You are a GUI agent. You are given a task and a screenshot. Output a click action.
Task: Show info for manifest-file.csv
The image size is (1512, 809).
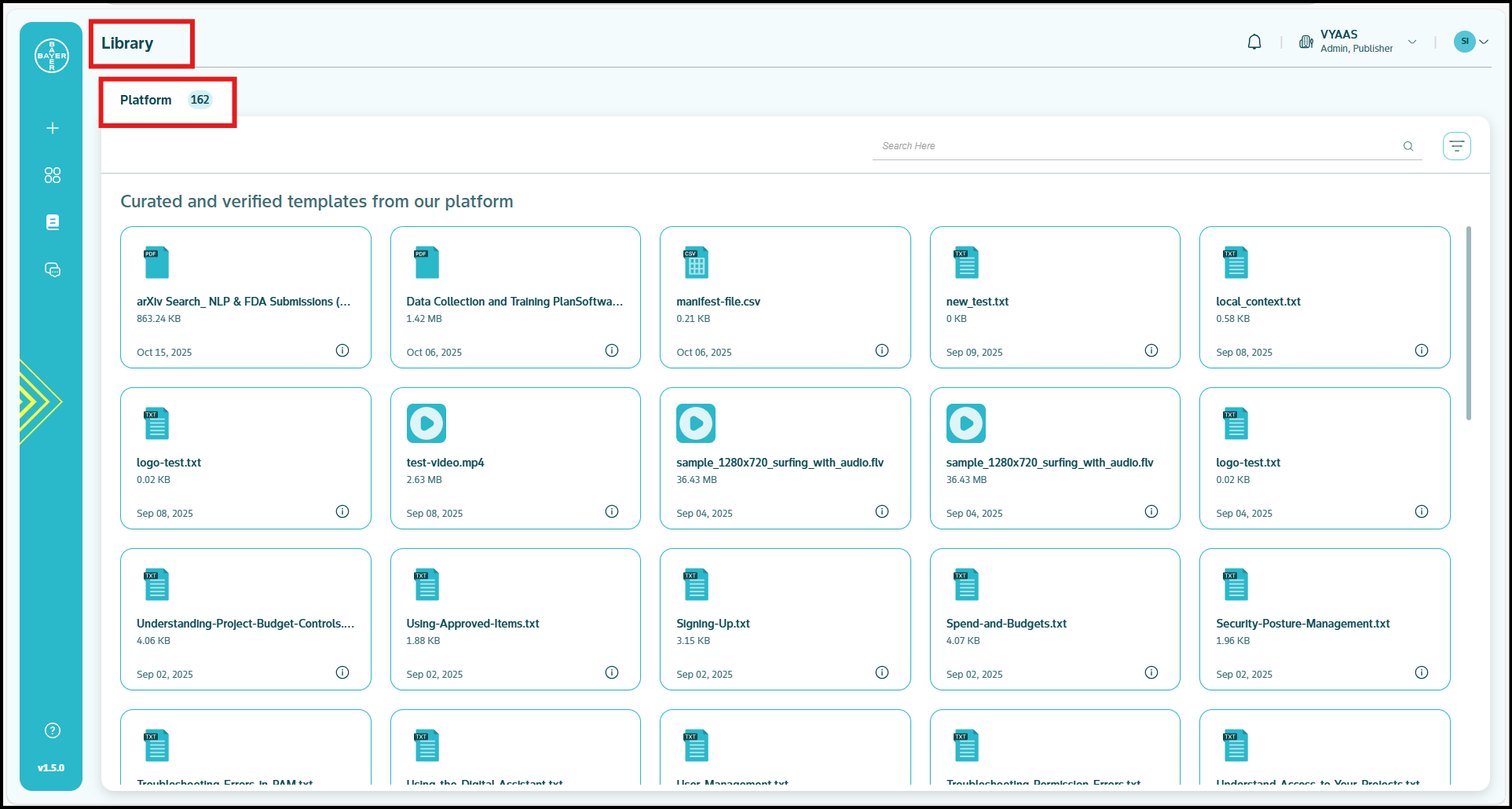pyautogui.click(x=881, y=350)
